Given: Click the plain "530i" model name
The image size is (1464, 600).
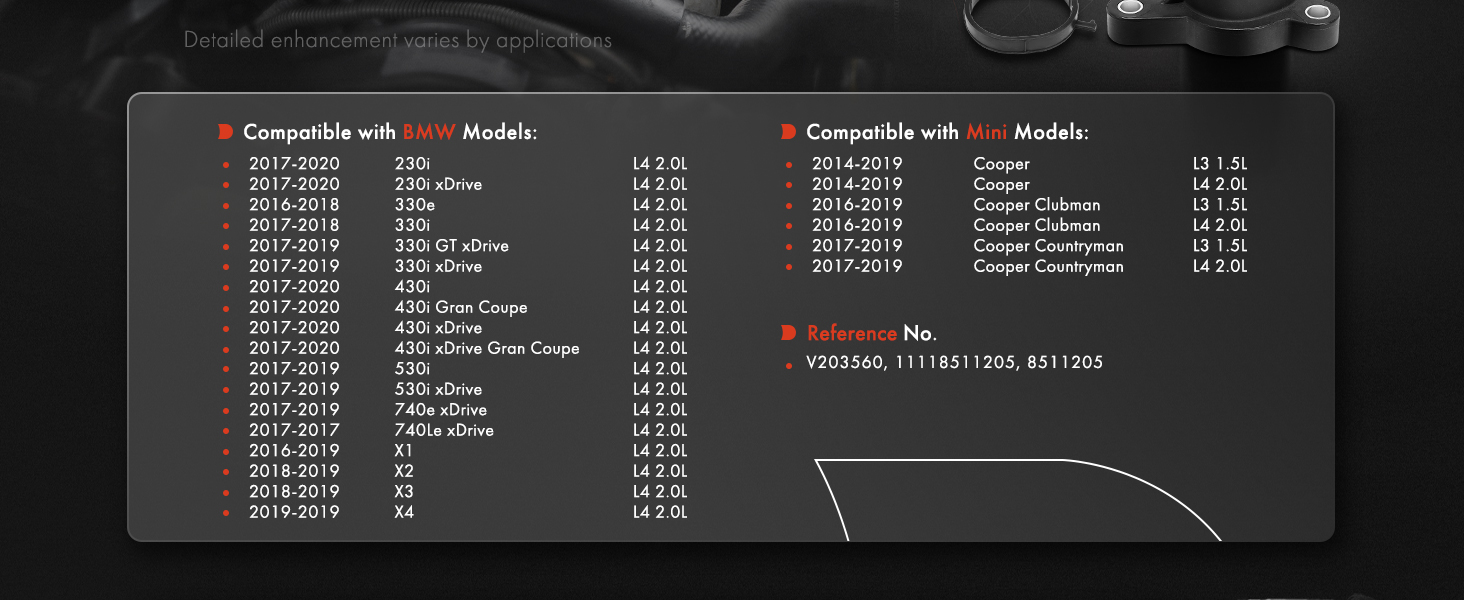Looking at the screenshot, I should [413, 369].
